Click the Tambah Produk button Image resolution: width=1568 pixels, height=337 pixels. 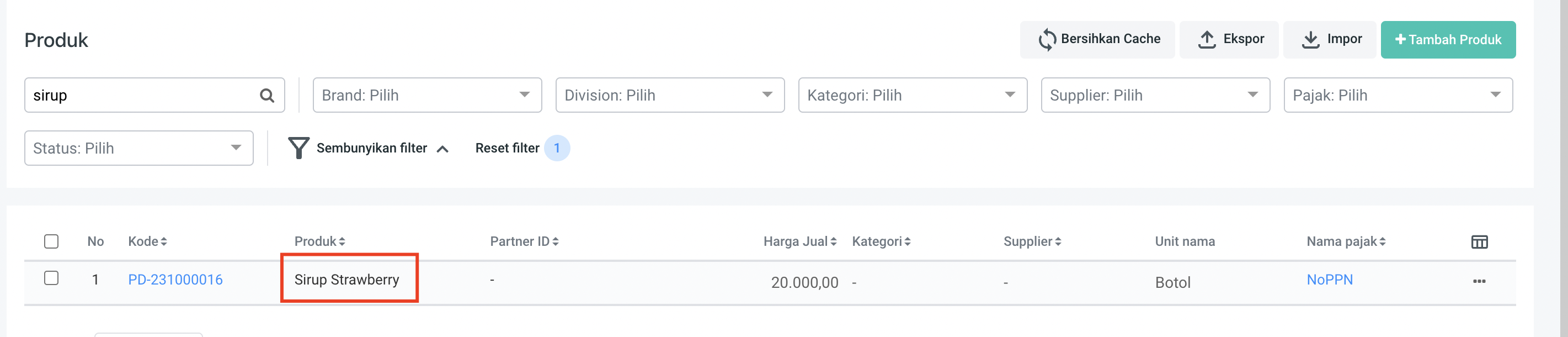1448,40
